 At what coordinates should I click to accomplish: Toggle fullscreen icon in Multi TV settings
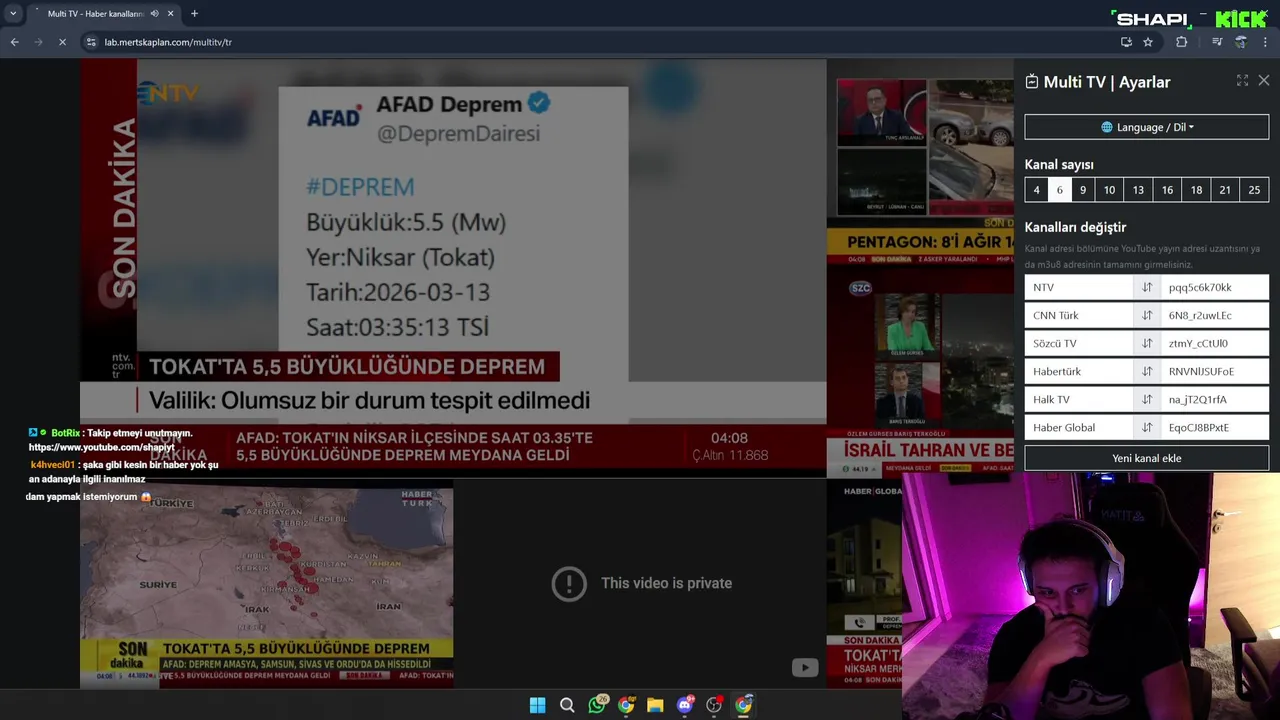(x=1242, y=81)
